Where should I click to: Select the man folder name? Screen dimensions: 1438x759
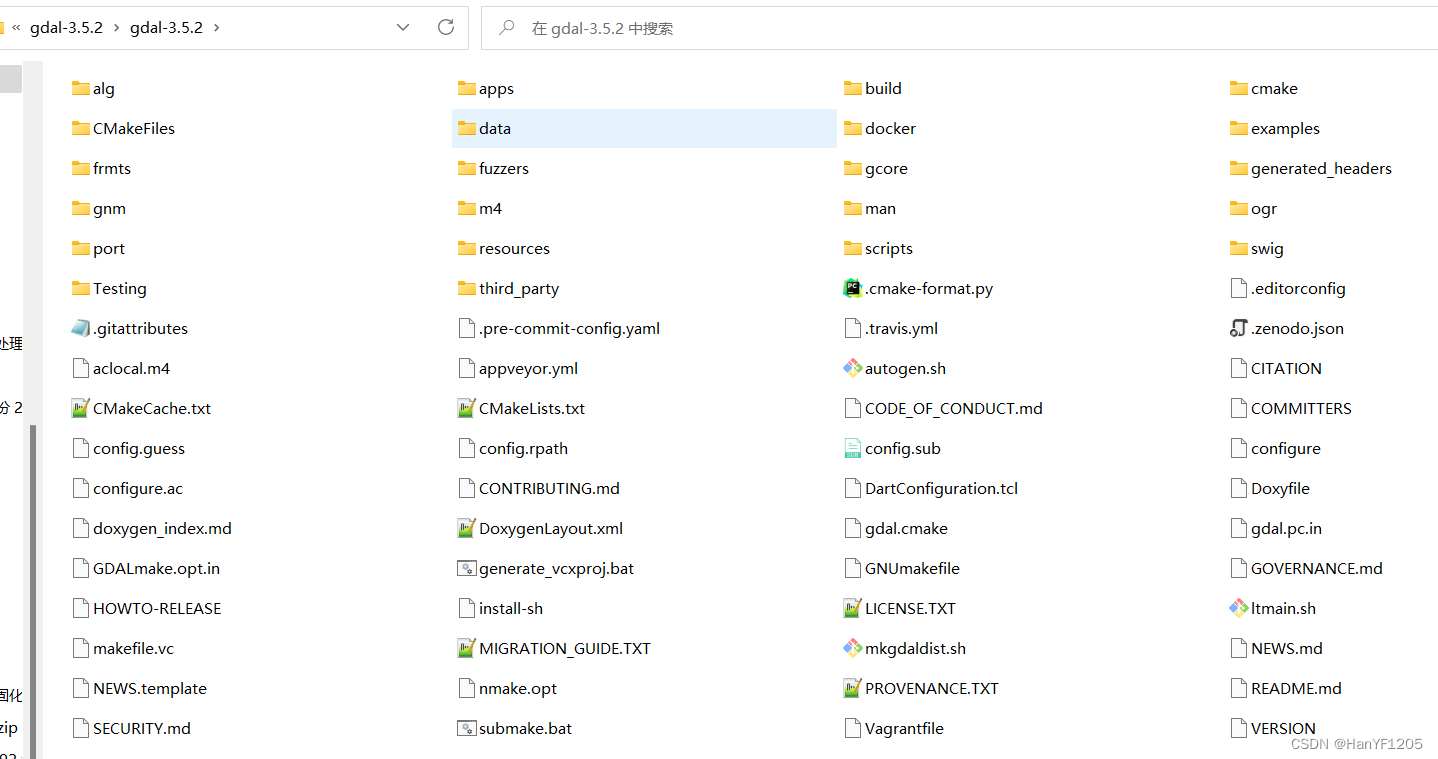coord(880,208)
